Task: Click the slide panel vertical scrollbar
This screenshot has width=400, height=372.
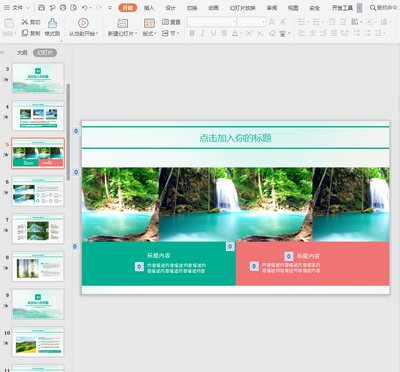Action: [68, 132]
